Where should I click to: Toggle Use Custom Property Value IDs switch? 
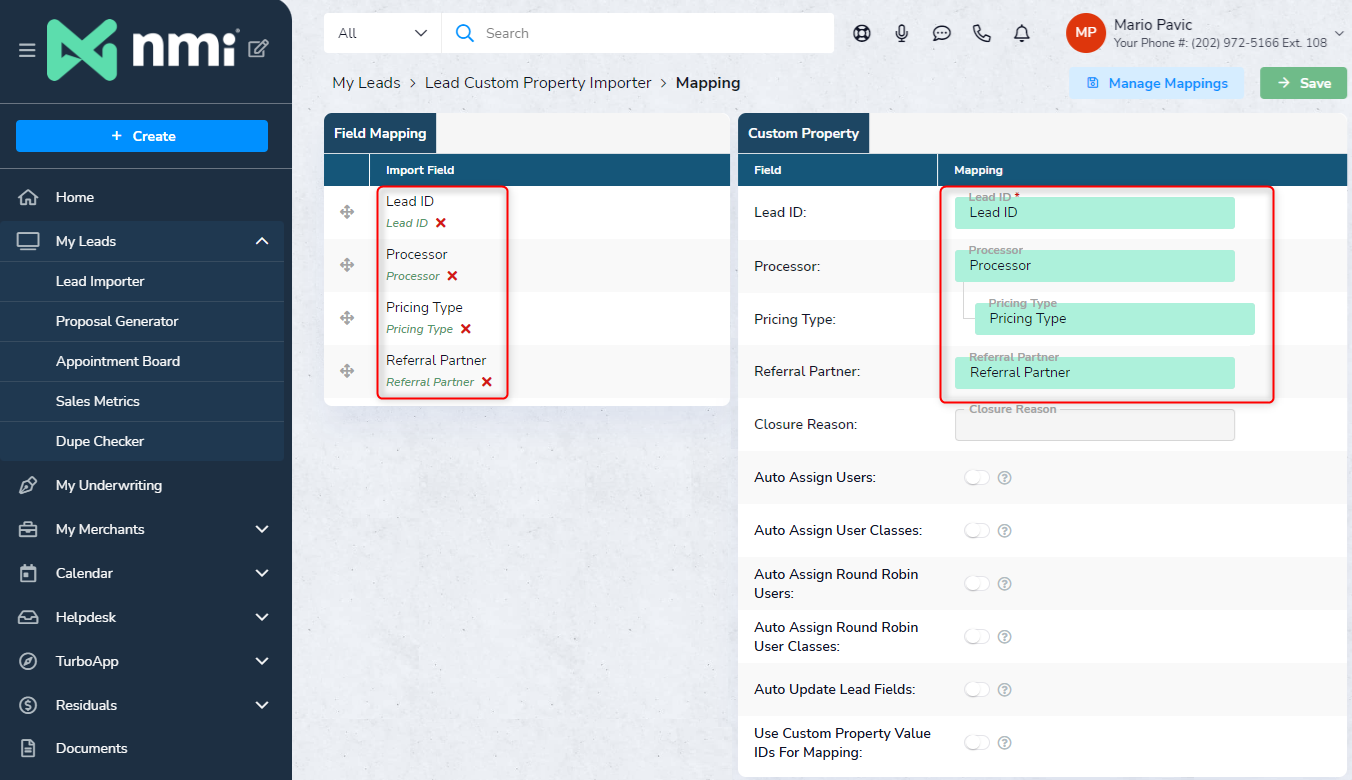click(977, 743)
